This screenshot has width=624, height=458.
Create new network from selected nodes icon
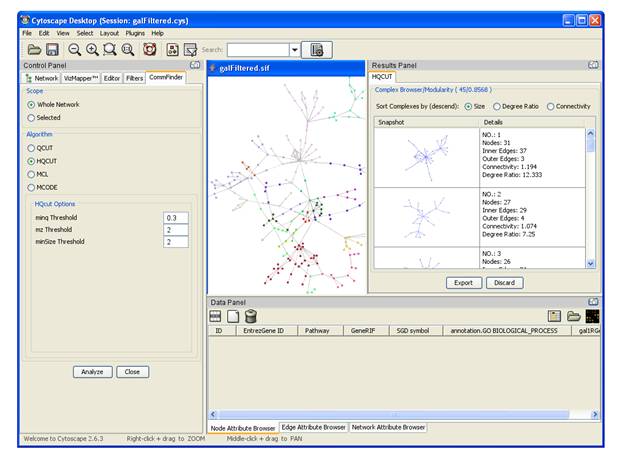tap(172, 50)
